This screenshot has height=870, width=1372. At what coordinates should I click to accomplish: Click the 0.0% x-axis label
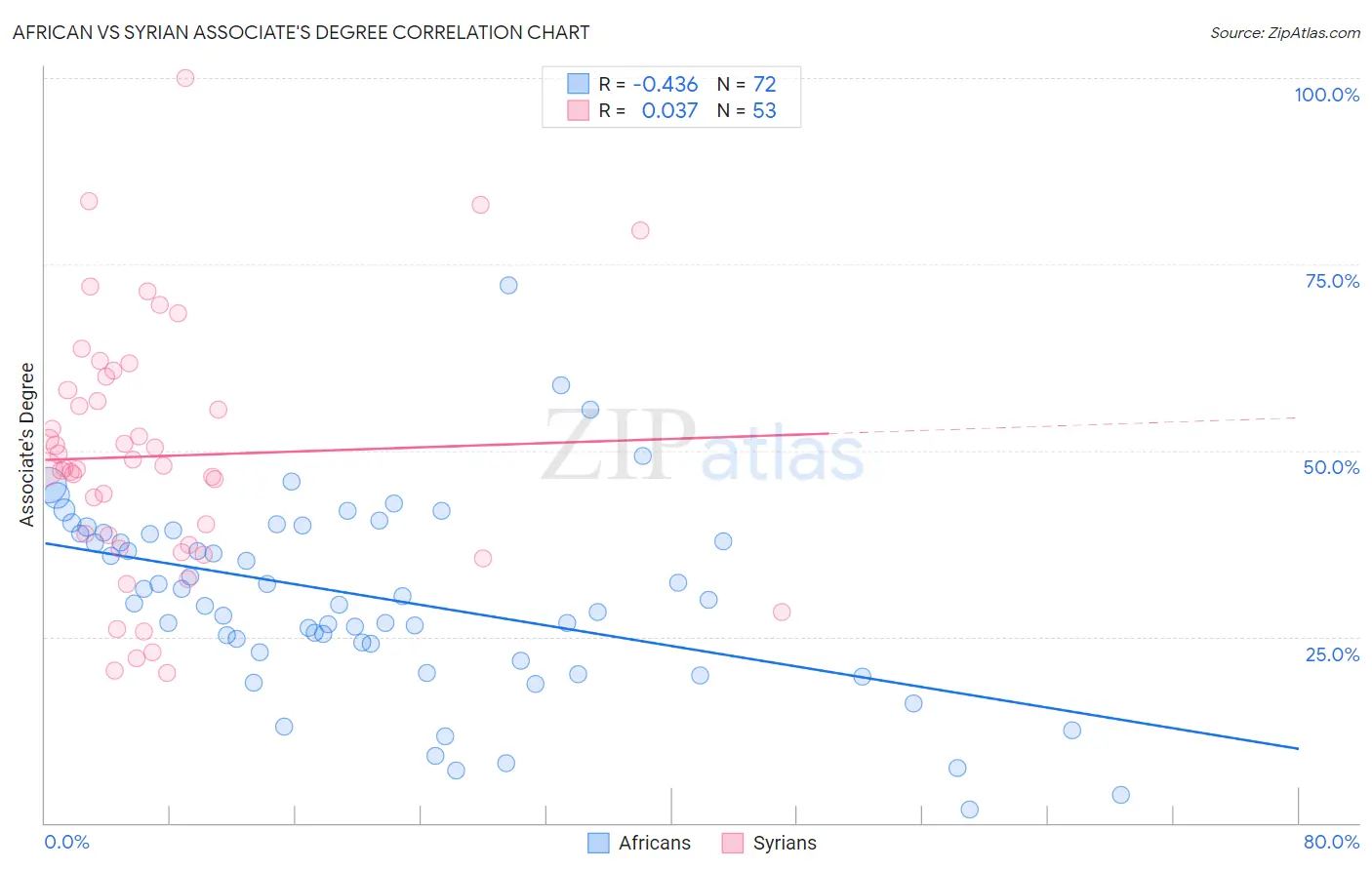66,842
